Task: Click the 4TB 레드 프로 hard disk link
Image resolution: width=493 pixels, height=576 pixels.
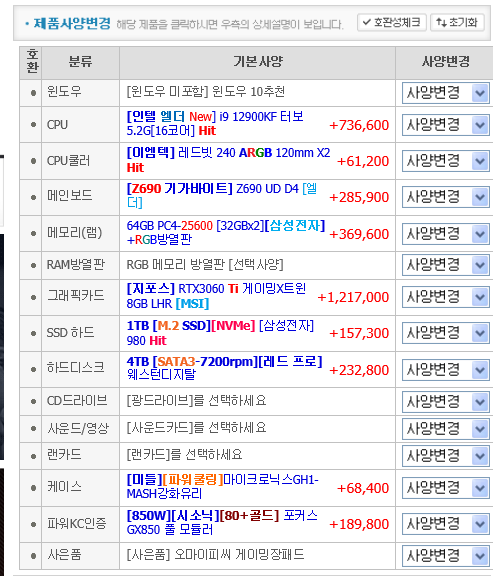Action: pos(224,368)
